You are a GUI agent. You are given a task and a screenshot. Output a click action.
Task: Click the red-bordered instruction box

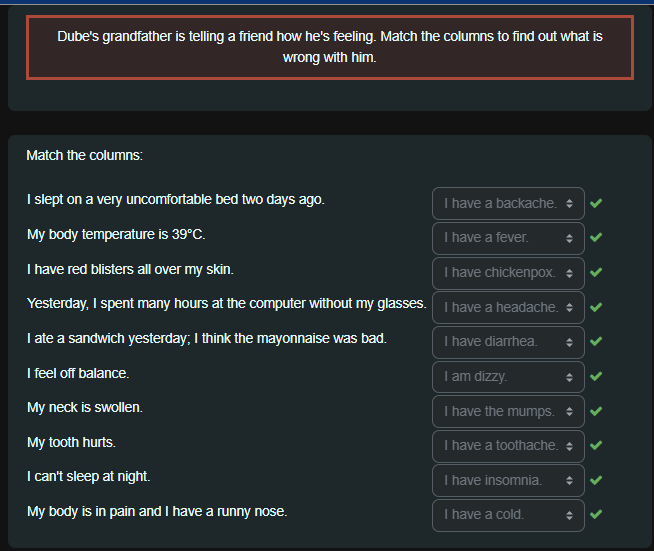[330, 47]
